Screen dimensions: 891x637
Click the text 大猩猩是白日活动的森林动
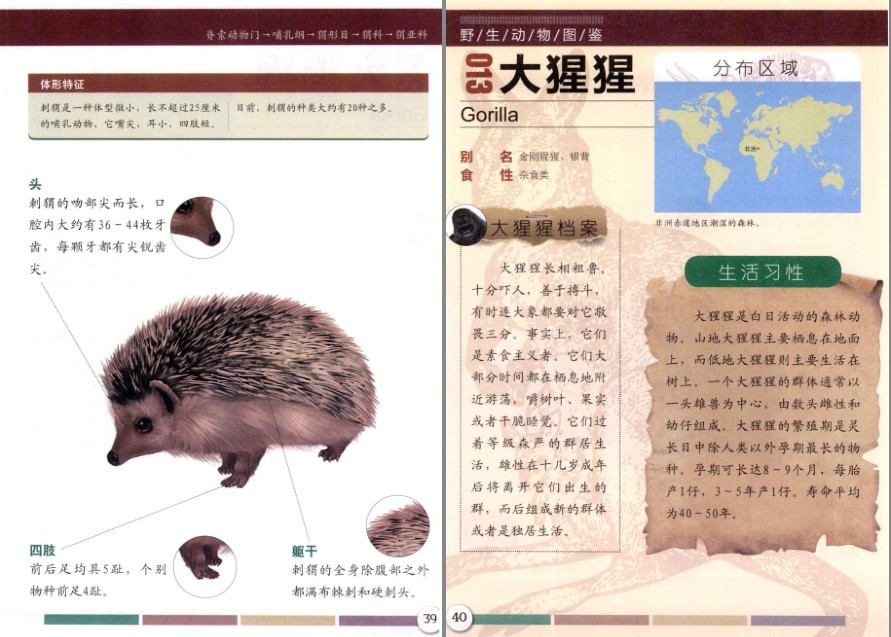[777, 316]
